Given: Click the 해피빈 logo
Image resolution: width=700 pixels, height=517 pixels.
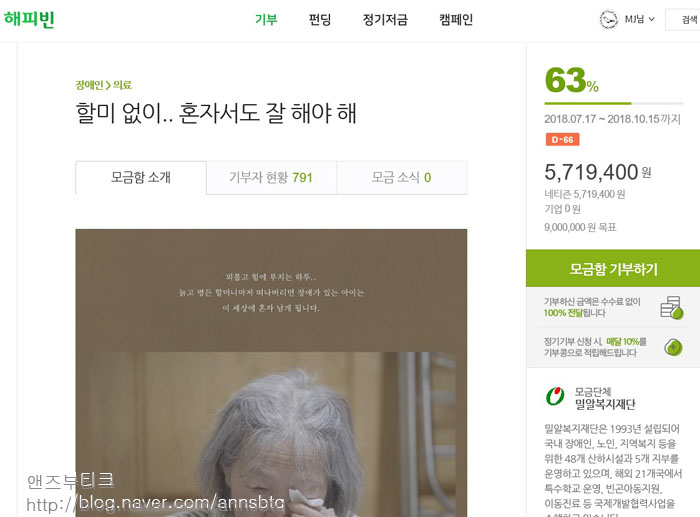Looking at the screenshot, I should [x=29, y=19].
